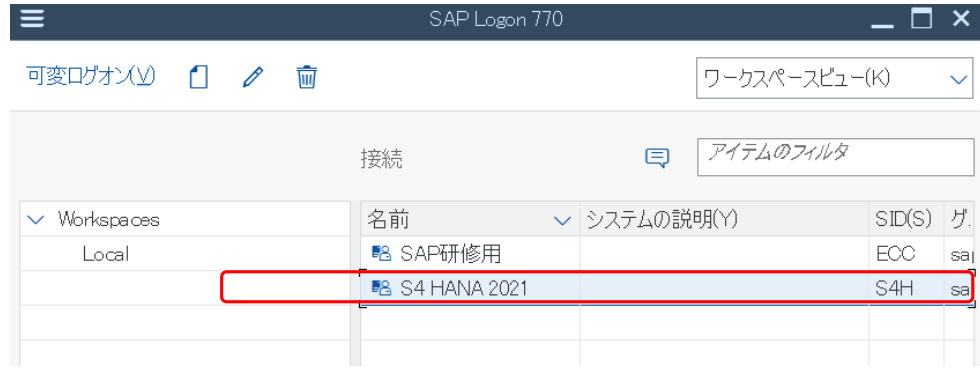Focus the アイテムのフィルタ input field
Screen dimensions: 980x374
835,157
